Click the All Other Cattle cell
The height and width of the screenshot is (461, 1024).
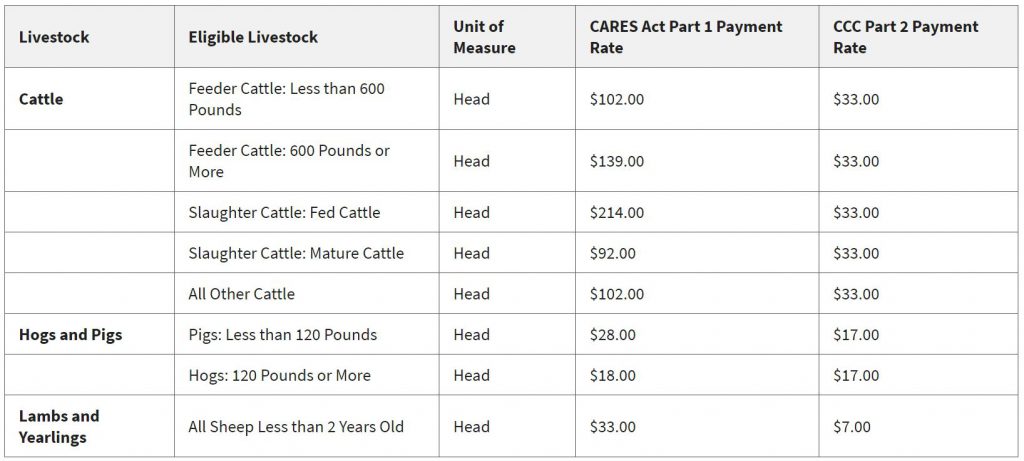pyautogui.click(x=241, y=294)
